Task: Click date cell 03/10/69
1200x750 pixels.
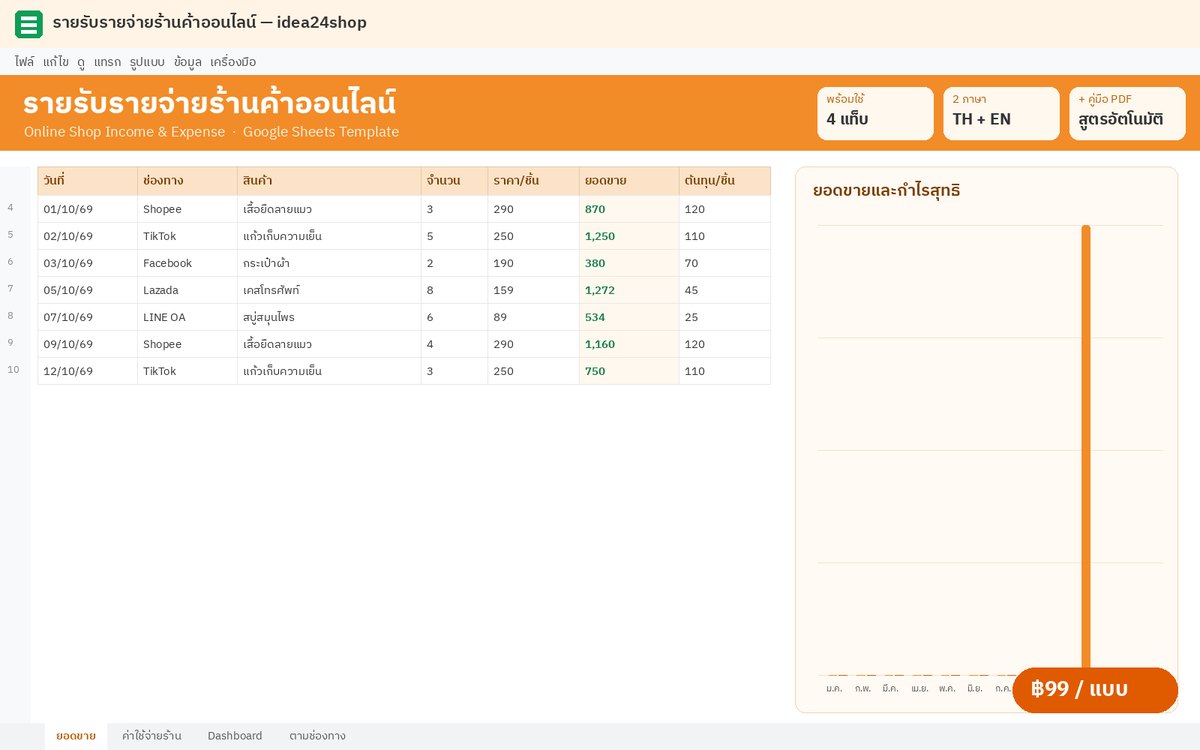Action: (88, 263)
